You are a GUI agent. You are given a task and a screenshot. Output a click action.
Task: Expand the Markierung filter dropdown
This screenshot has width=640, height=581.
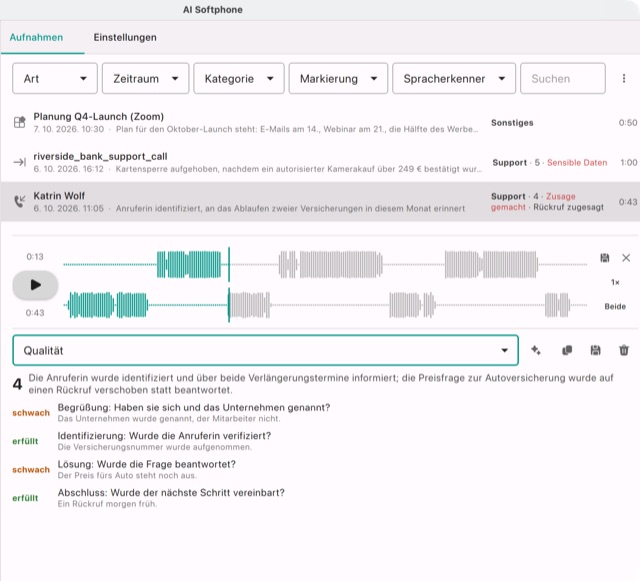(338, 78)
